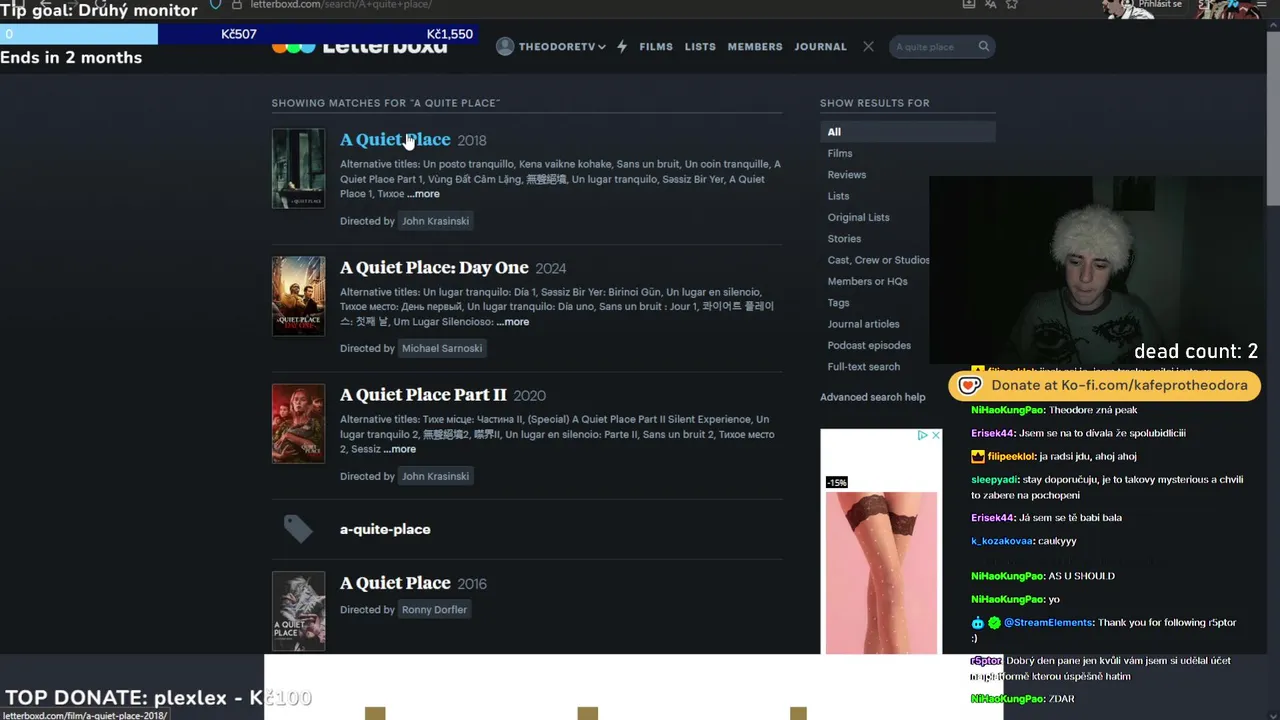Filter results by Tags

point(838,303)
